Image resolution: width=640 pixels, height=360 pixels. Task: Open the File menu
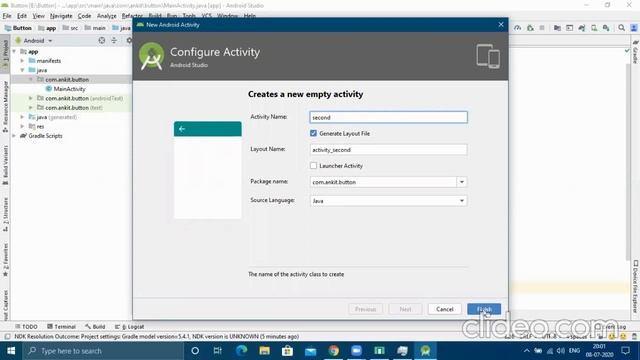(7, 16)
